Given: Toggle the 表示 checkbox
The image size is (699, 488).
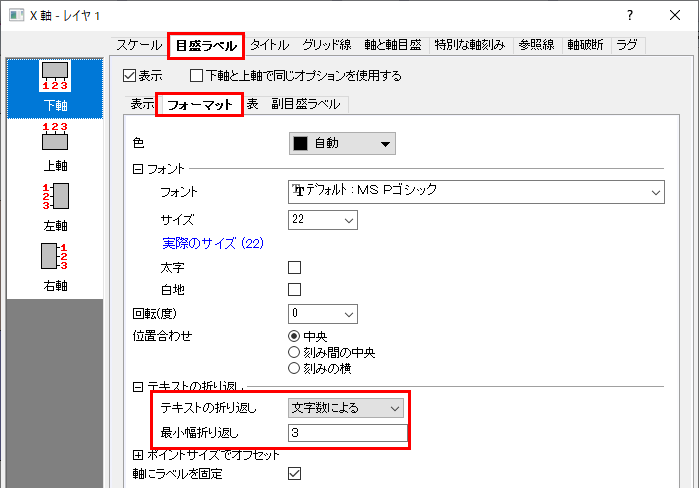Looking at the screenshot, I should (x=129, y=76).
